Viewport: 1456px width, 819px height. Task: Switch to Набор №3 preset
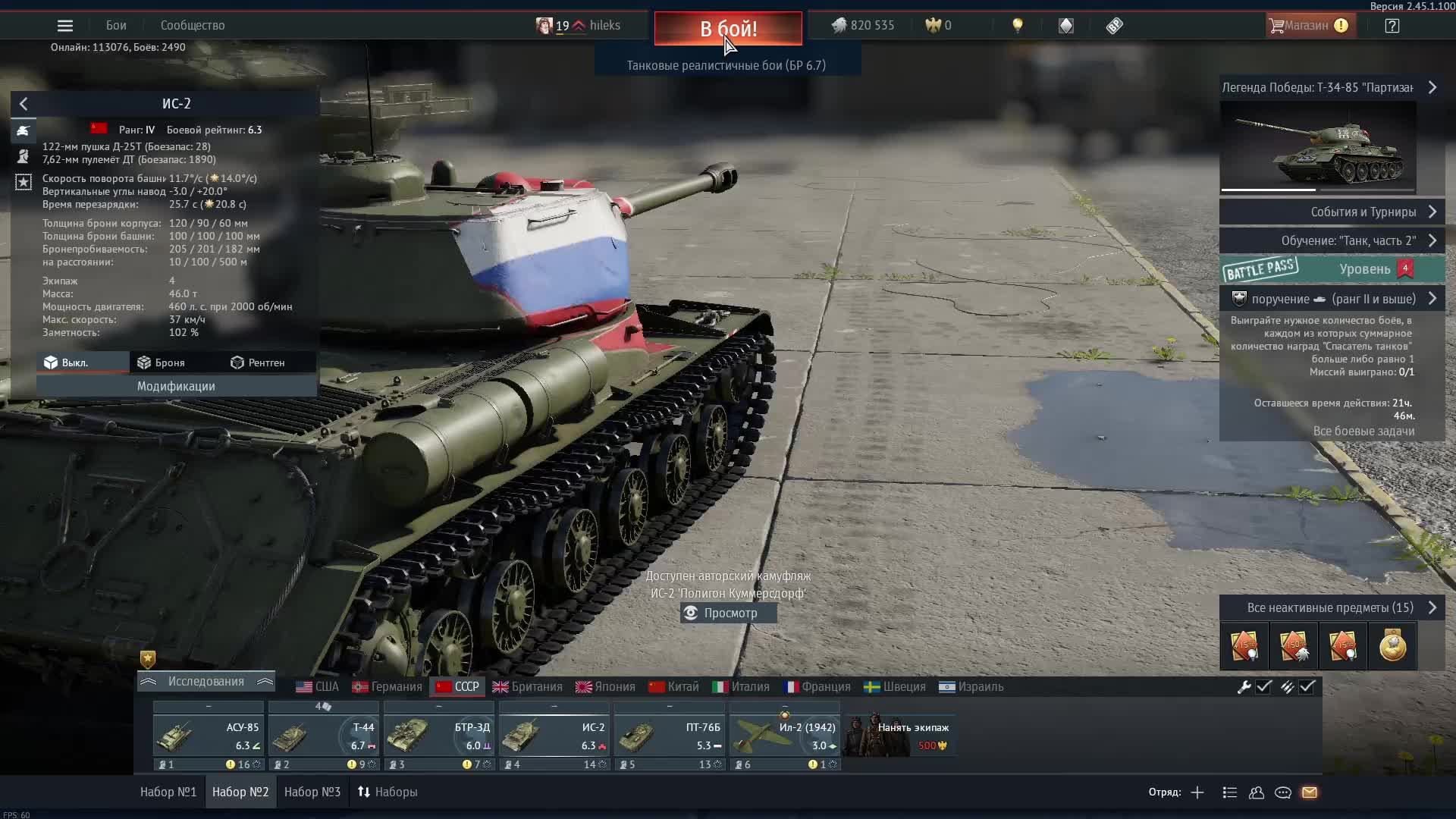pyautogui.click(x=312, y=792)
